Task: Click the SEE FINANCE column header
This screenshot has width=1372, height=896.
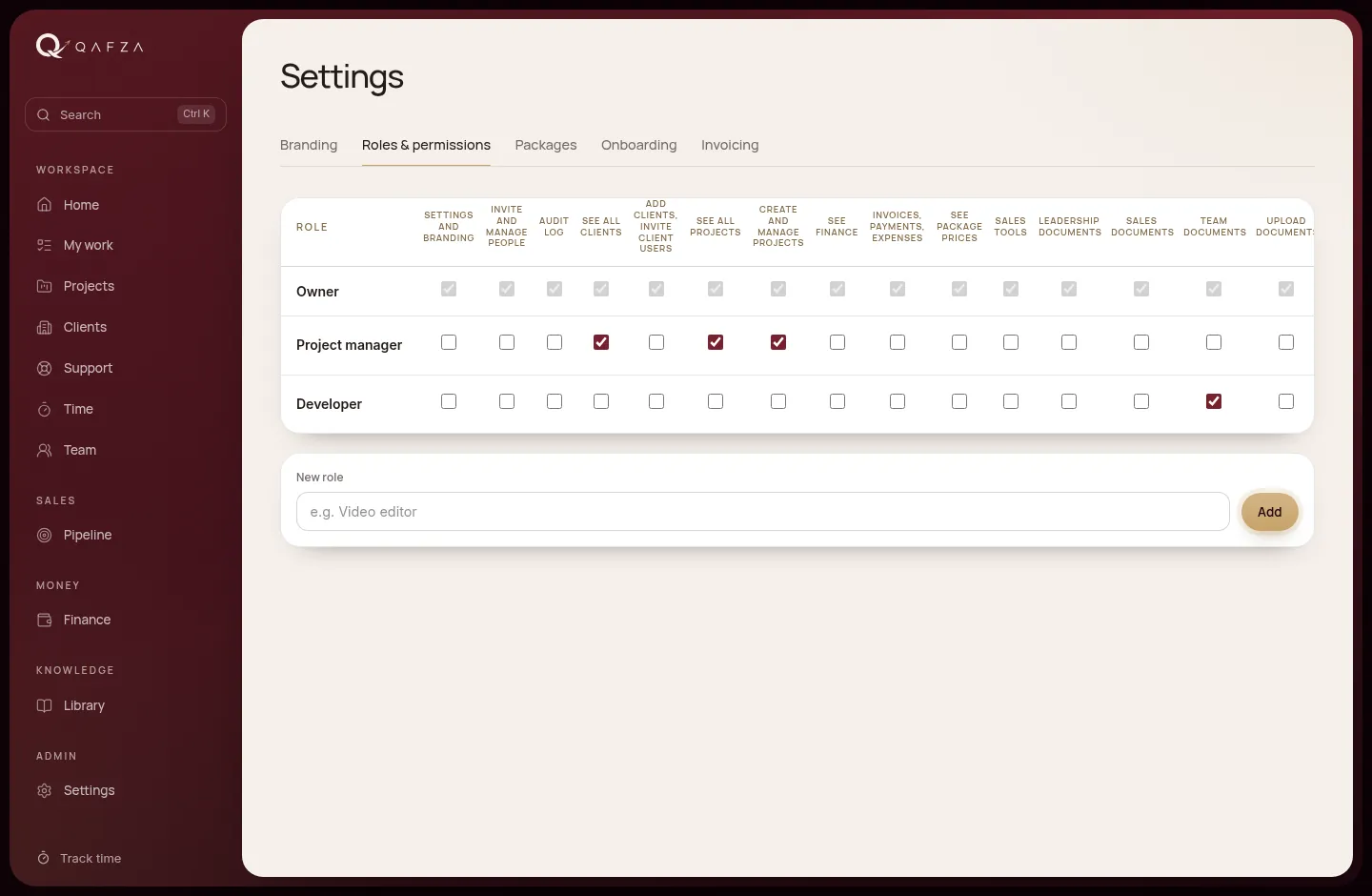Action: (837, 227)
